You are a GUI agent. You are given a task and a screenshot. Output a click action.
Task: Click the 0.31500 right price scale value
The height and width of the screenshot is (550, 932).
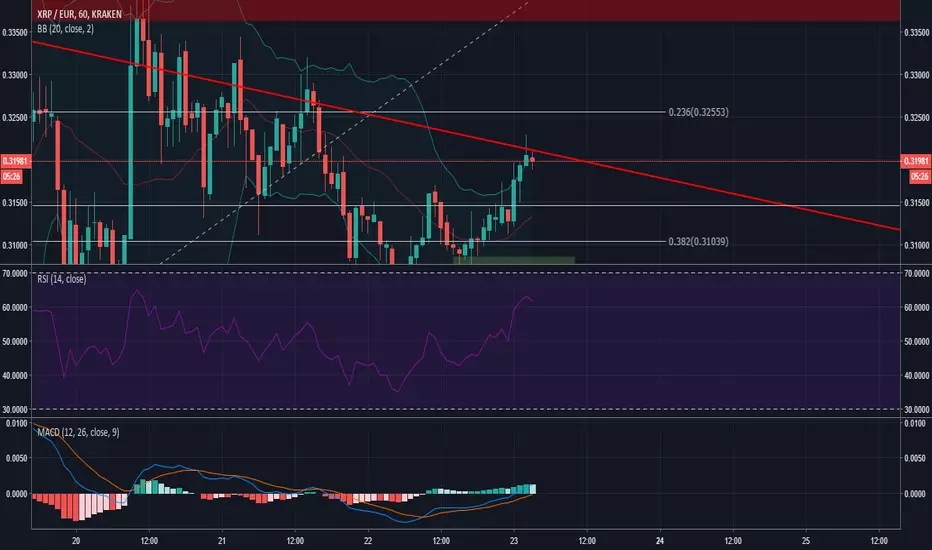coord(916,203)
